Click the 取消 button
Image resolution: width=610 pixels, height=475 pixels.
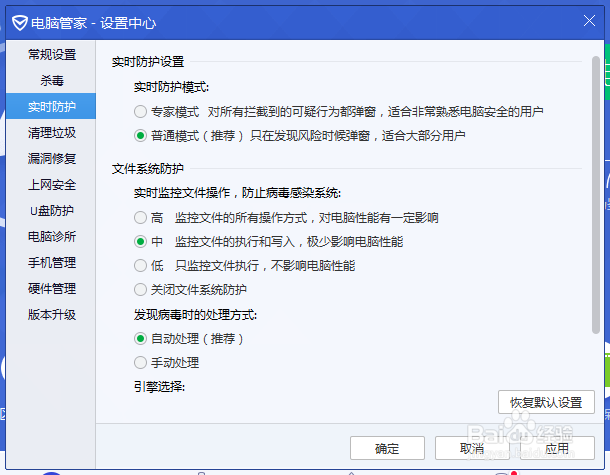472,448
